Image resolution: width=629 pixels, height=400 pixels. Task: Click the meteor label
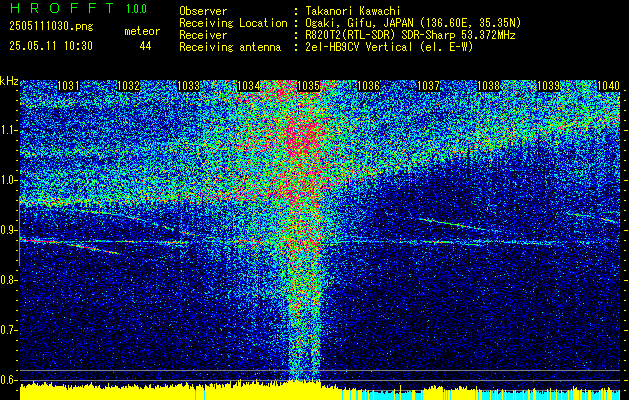[142, 31]
